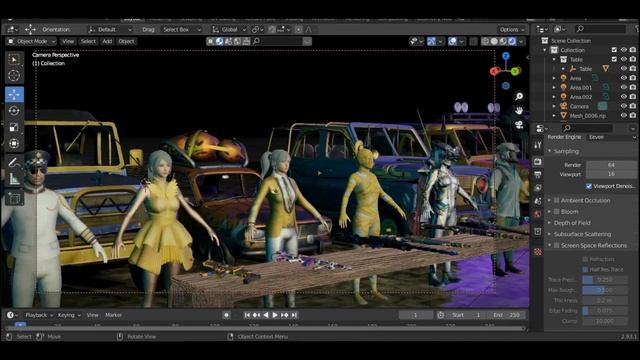Enable Ambient Occlusion checkbox

pyautogui.click(x=557, y=200)
